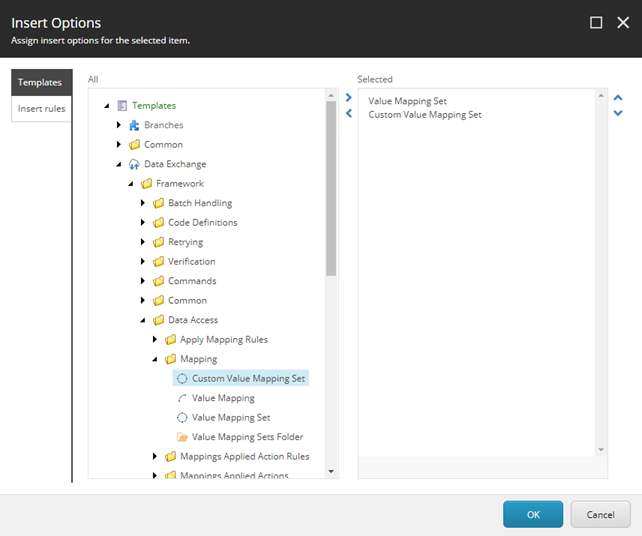Click the Data Access folder icon
Screen dimensions: 642x536
(158, 320)
